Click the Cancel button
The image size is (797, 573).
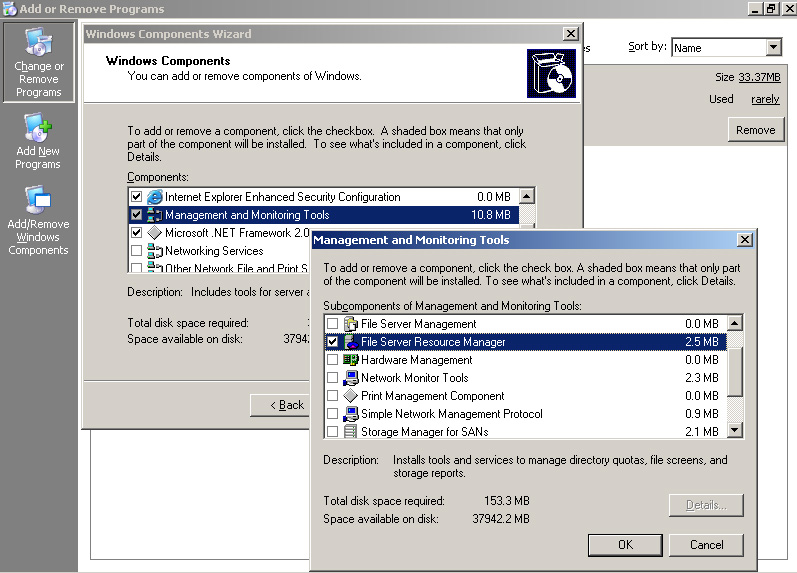[706, 545]
